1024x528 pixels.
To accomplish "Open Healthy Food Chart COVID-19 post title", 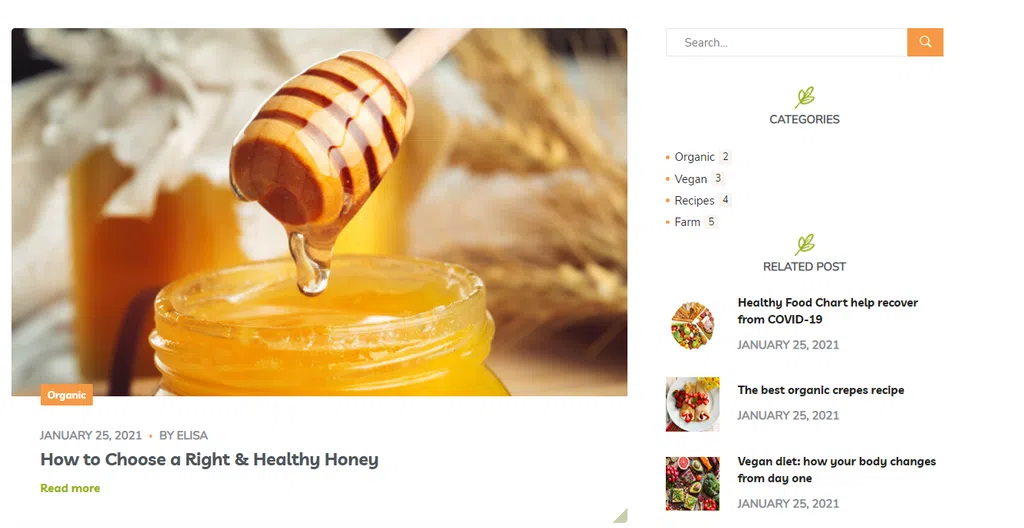I will pos(827,311).
